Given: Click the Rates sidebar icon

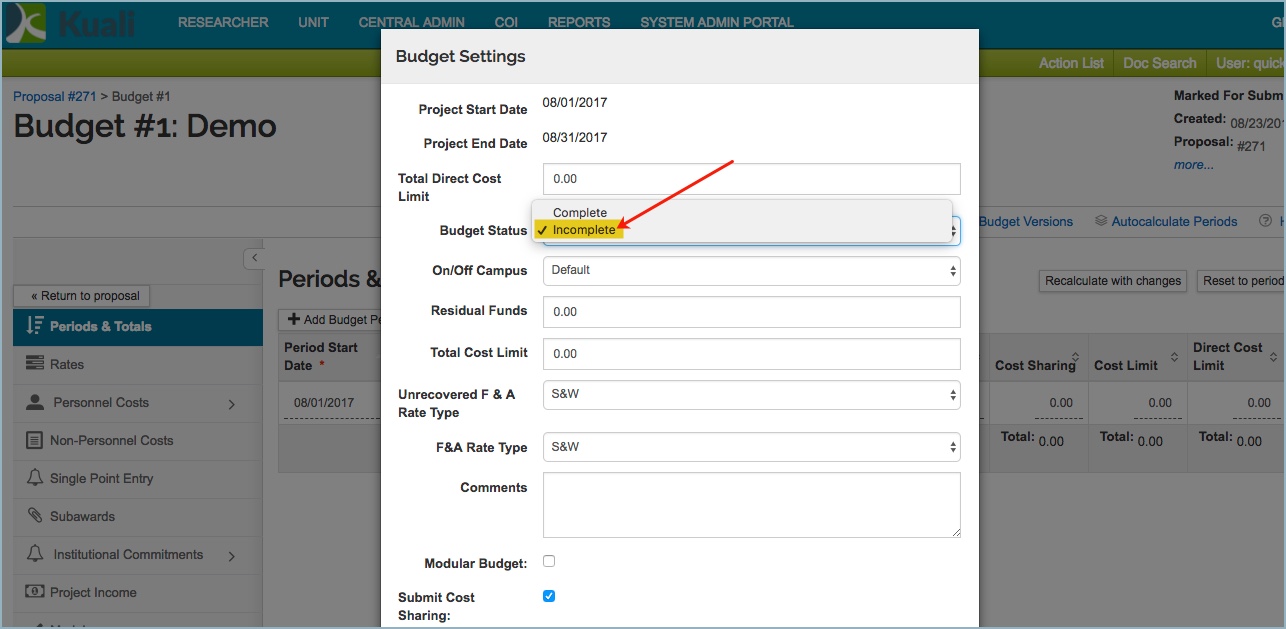Looking at the screenshot, I should tap(34, 364).
